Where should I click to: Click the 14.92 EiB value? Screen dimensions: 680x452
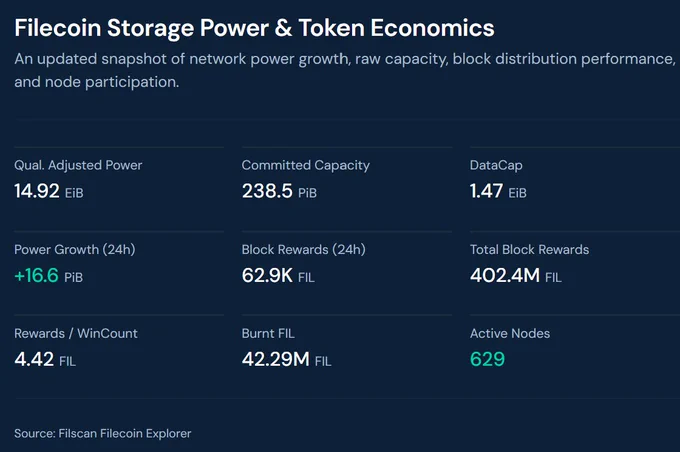point(49,191)
